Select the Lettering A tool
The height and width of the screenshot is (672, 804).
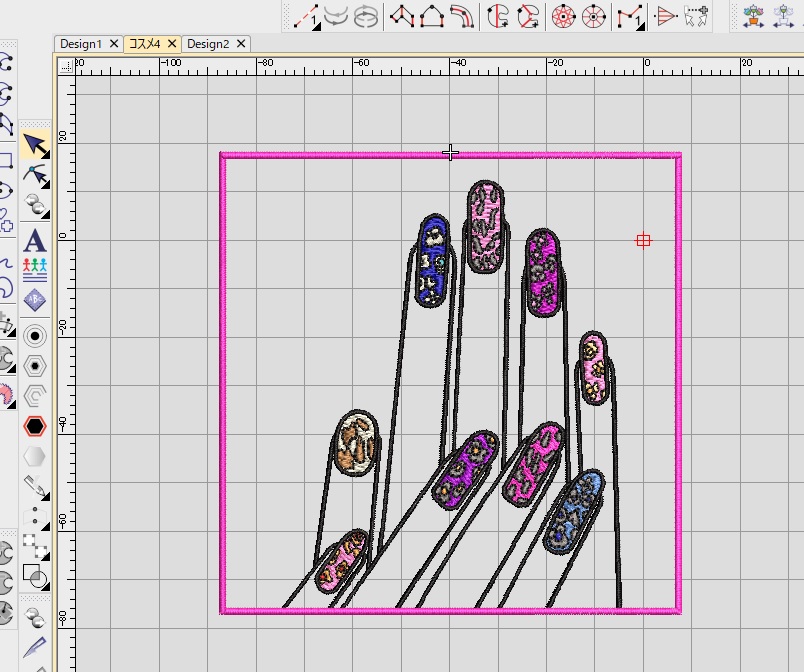tap(35, 240)
